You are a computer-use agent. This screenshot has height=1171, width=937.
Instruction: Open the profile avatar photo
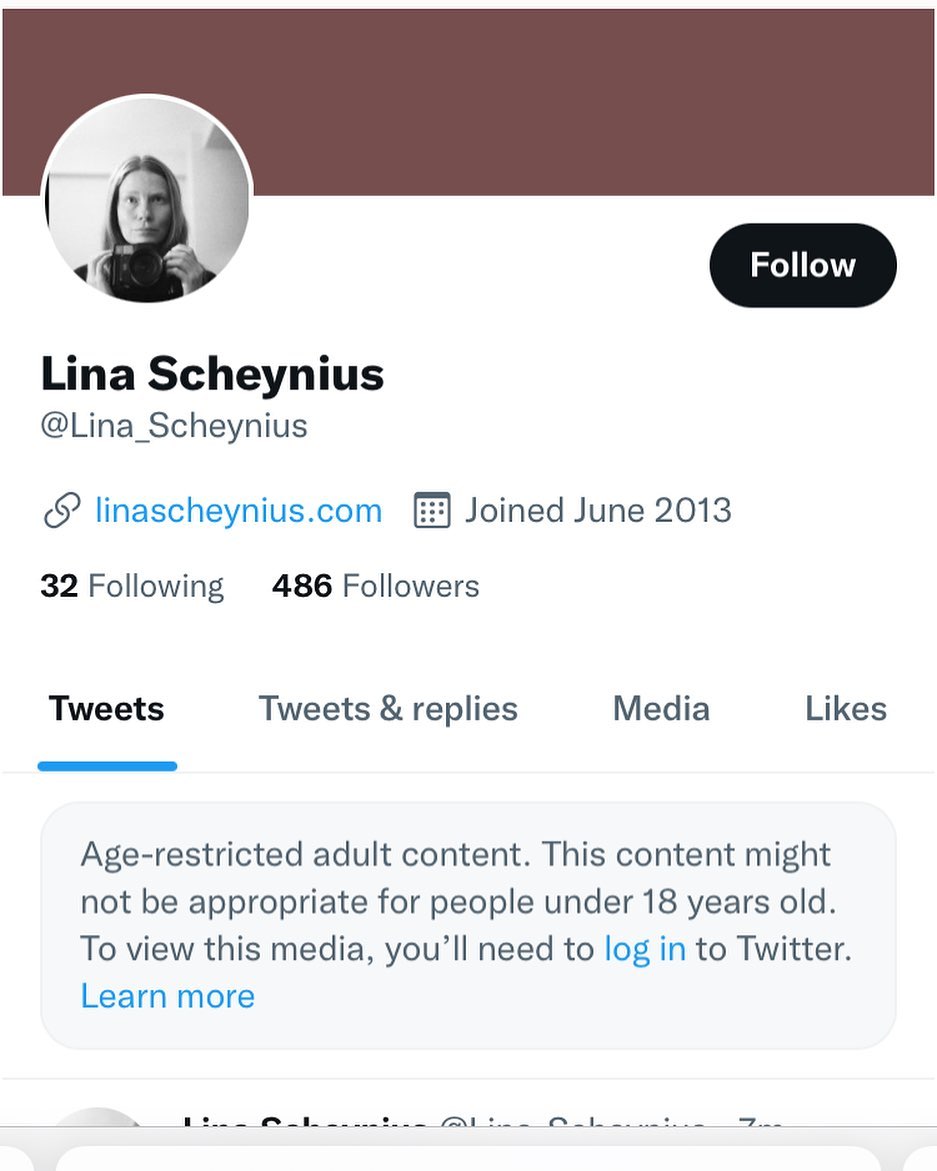147,200
